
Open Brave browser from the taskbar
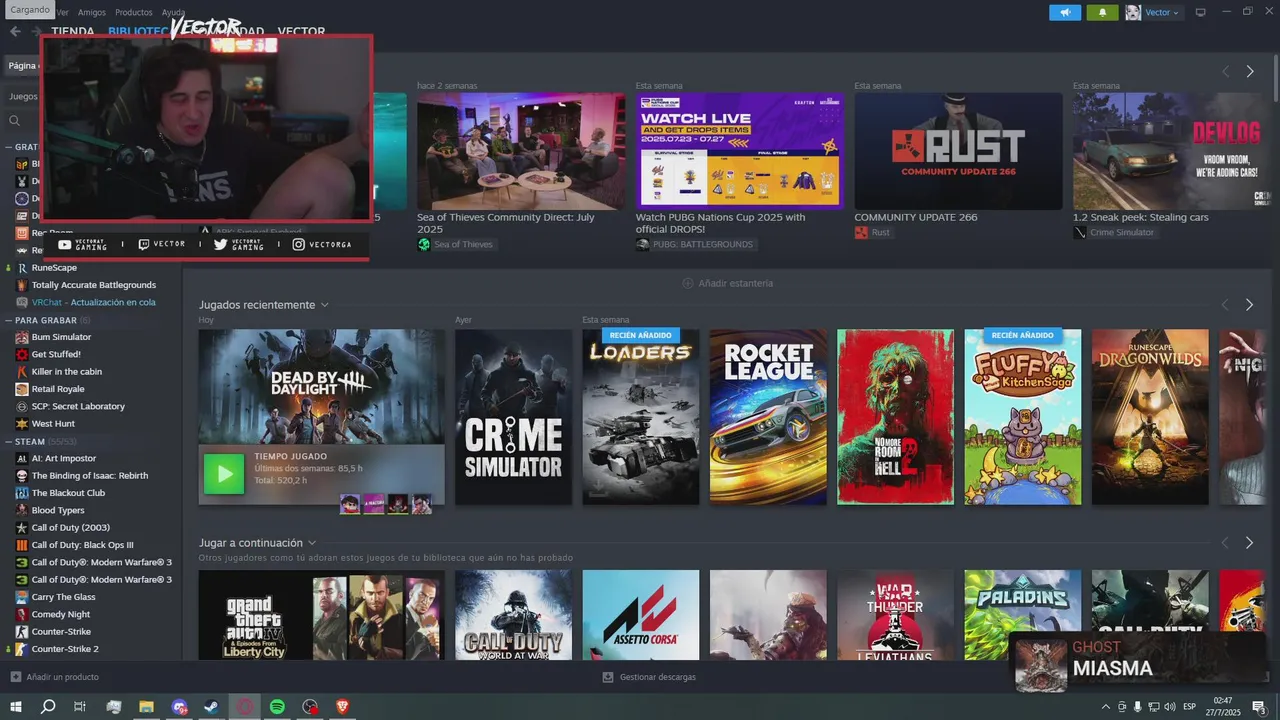coord(343,707)
